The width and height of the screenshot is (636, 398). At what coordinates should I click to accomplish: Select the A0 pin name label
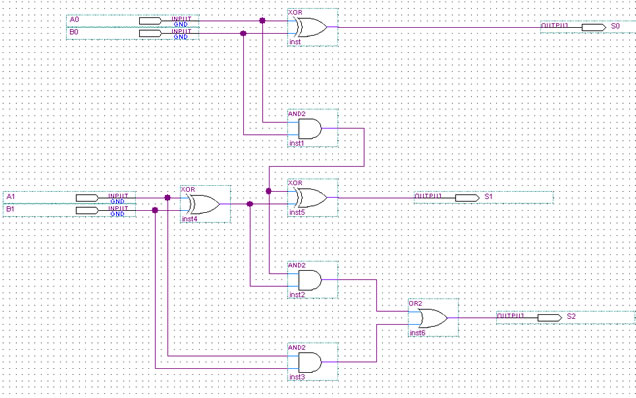click(74, 19)
